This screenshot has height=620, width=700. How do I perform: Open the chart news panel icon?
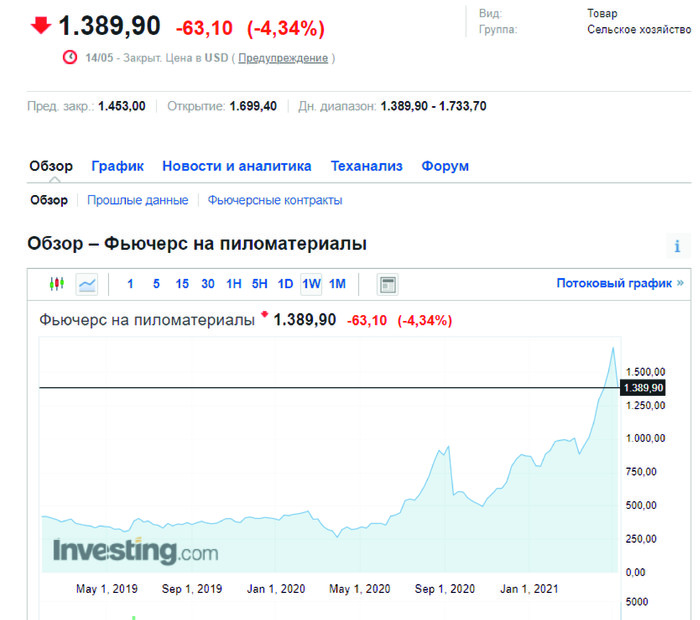pyautogui.click(x=387, y=284)
